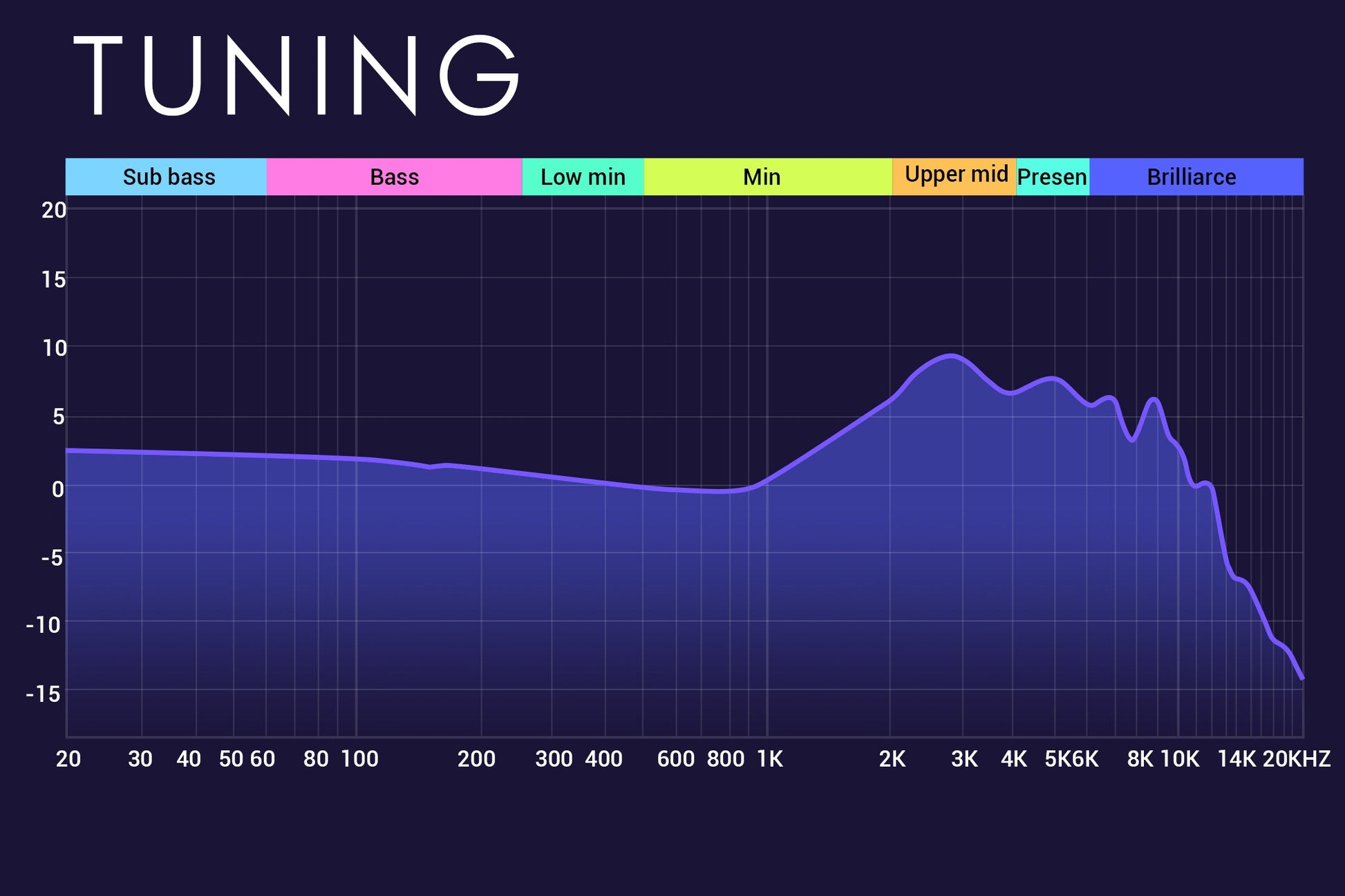Click the curve's highest peak near 3K
Screen dimensions: 1345x896
952,356
